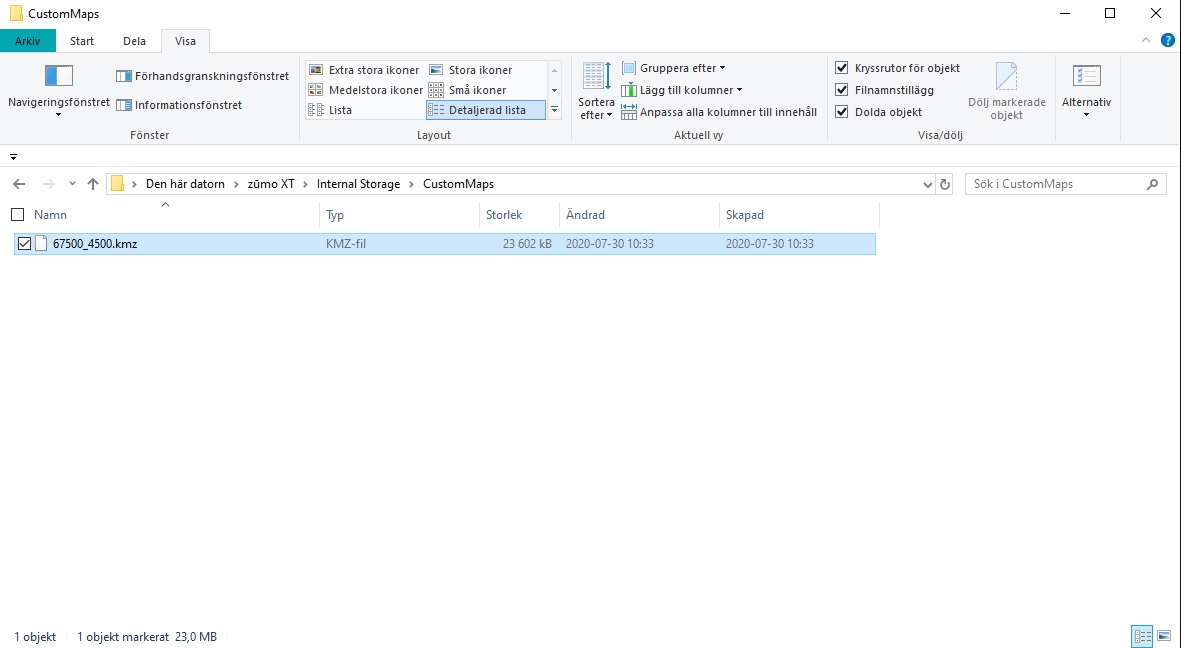The image size is (1181, 648).
Task: Uncheck the 67500_4500.kmz file checkbox
Action: (24, 243)
